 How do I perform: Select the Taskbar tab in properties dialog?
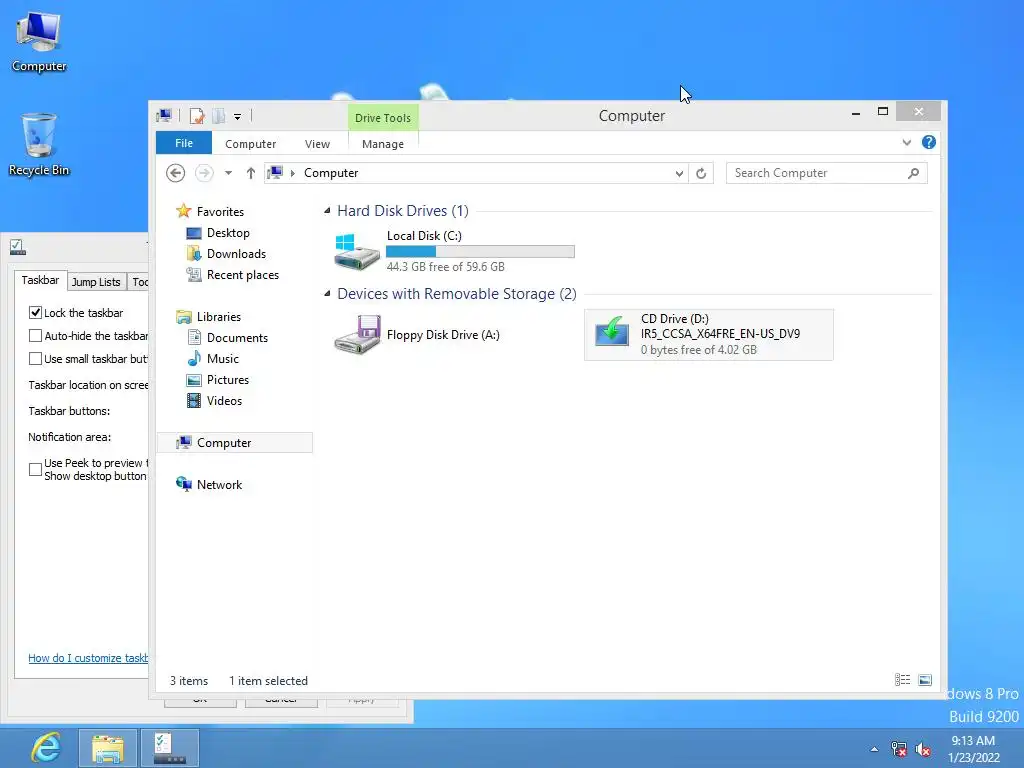coord(40,280)
